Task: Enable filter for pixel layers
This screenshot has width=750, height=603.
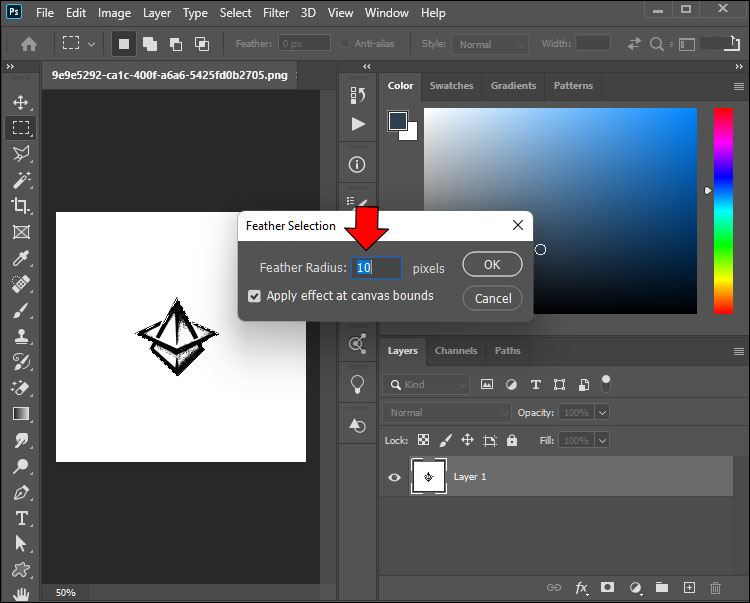Action: (x=487, y=384)
